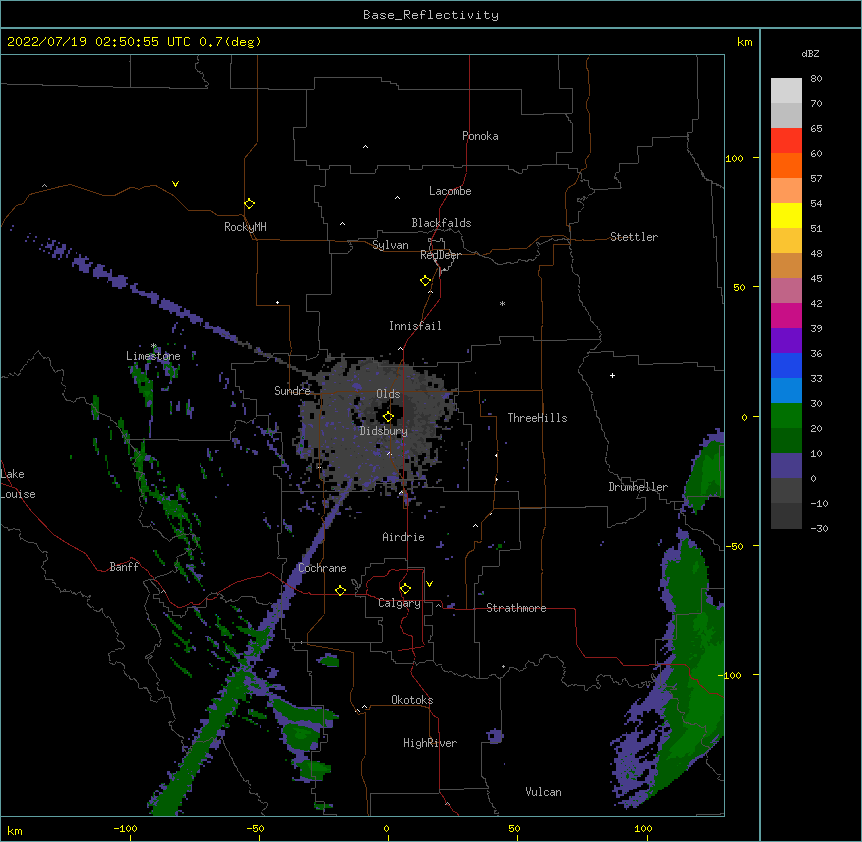Click the Innisfail town label
The height and width of the screenshot is (842, 862).
(415, 326)
